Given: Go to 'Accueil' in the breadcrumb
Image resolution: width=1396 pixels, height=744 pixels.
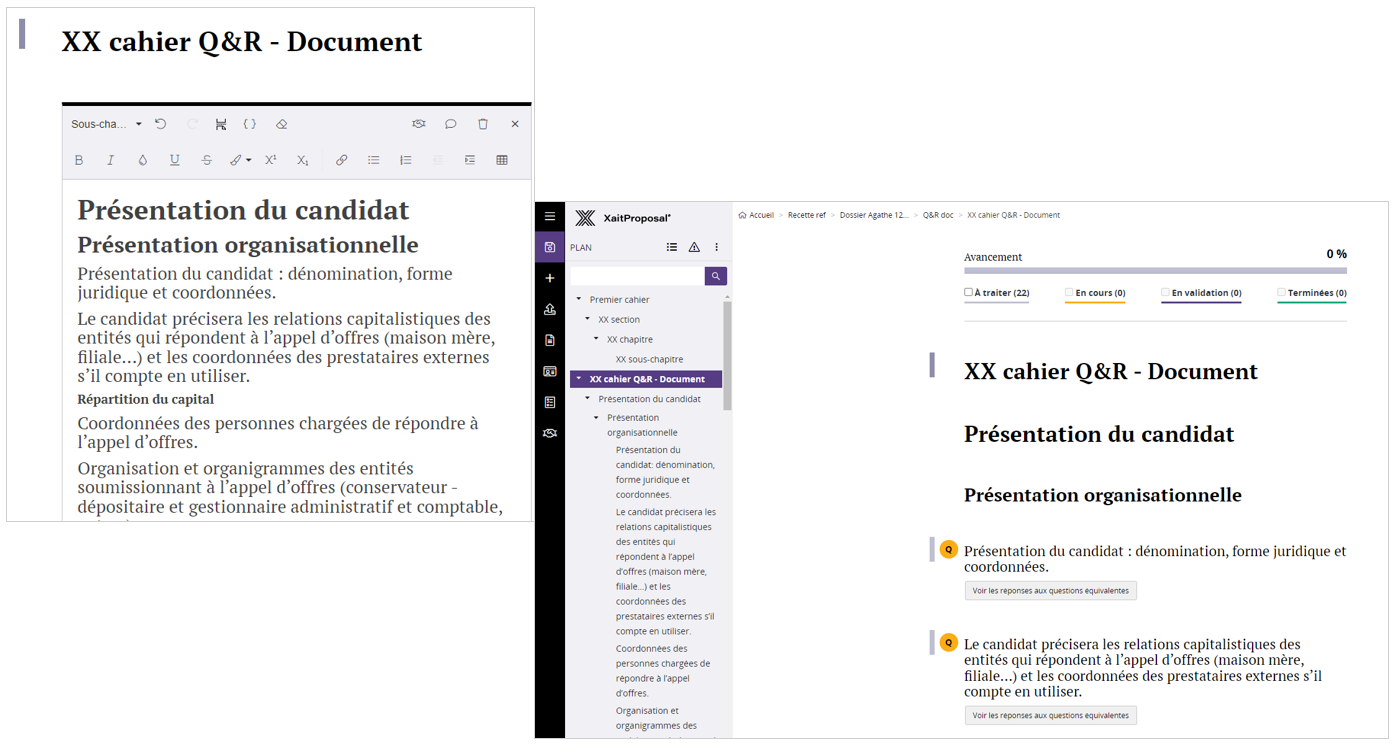Looking at the screenshot, I should tap(761, 215).
